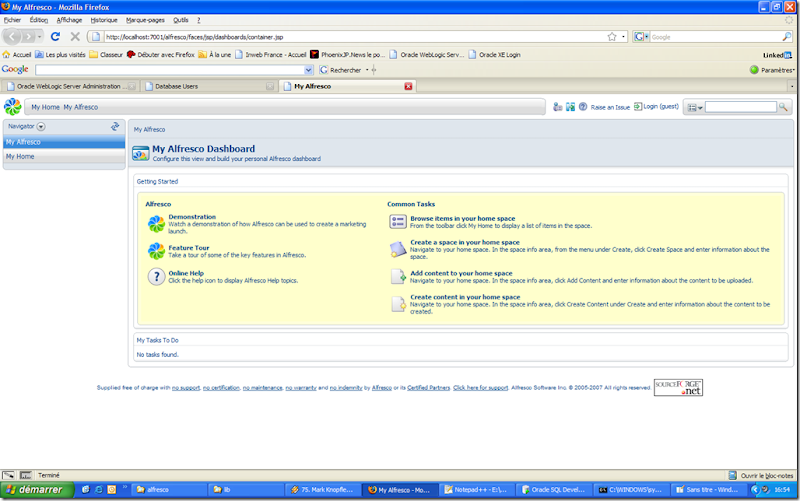Click the Demonstration Alfresco flower icon
This screenshot has height=501, width=800.
click(156, 223)
